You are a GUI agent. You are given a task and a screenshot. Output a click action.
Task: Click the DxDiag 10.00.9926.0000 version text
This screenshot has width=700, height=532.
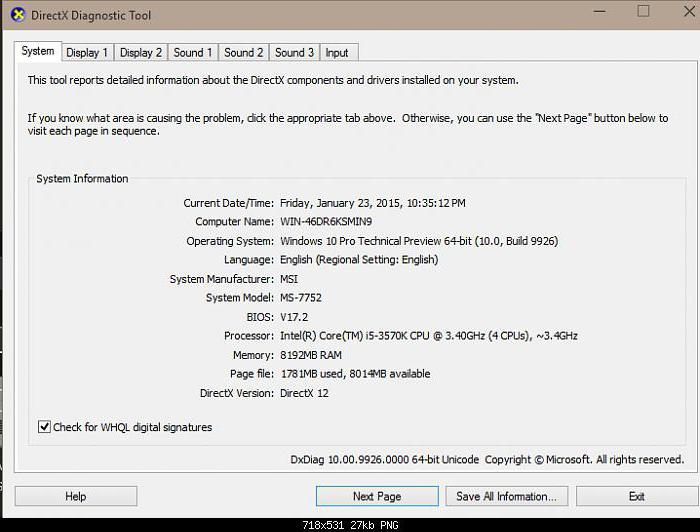(x=385, y=460)
